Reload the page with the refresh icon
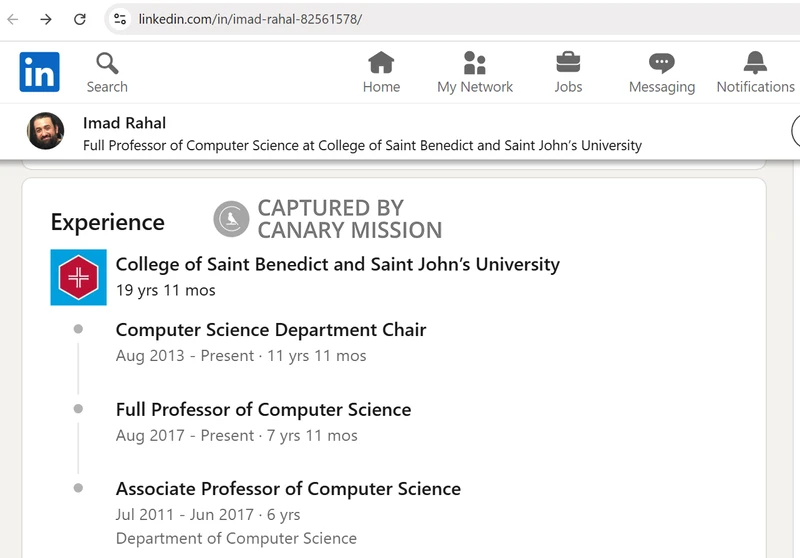 (80, 19)
